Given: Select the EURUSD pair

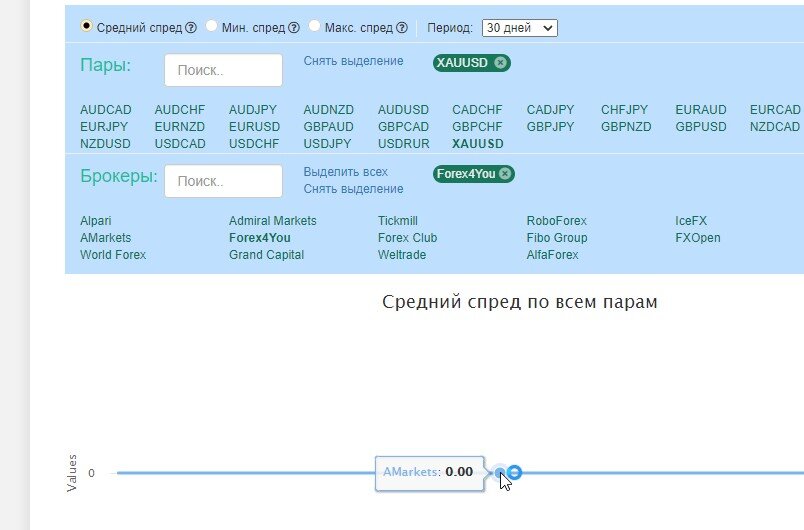Looking at the screenshot, I should click(x=254, y=127).
